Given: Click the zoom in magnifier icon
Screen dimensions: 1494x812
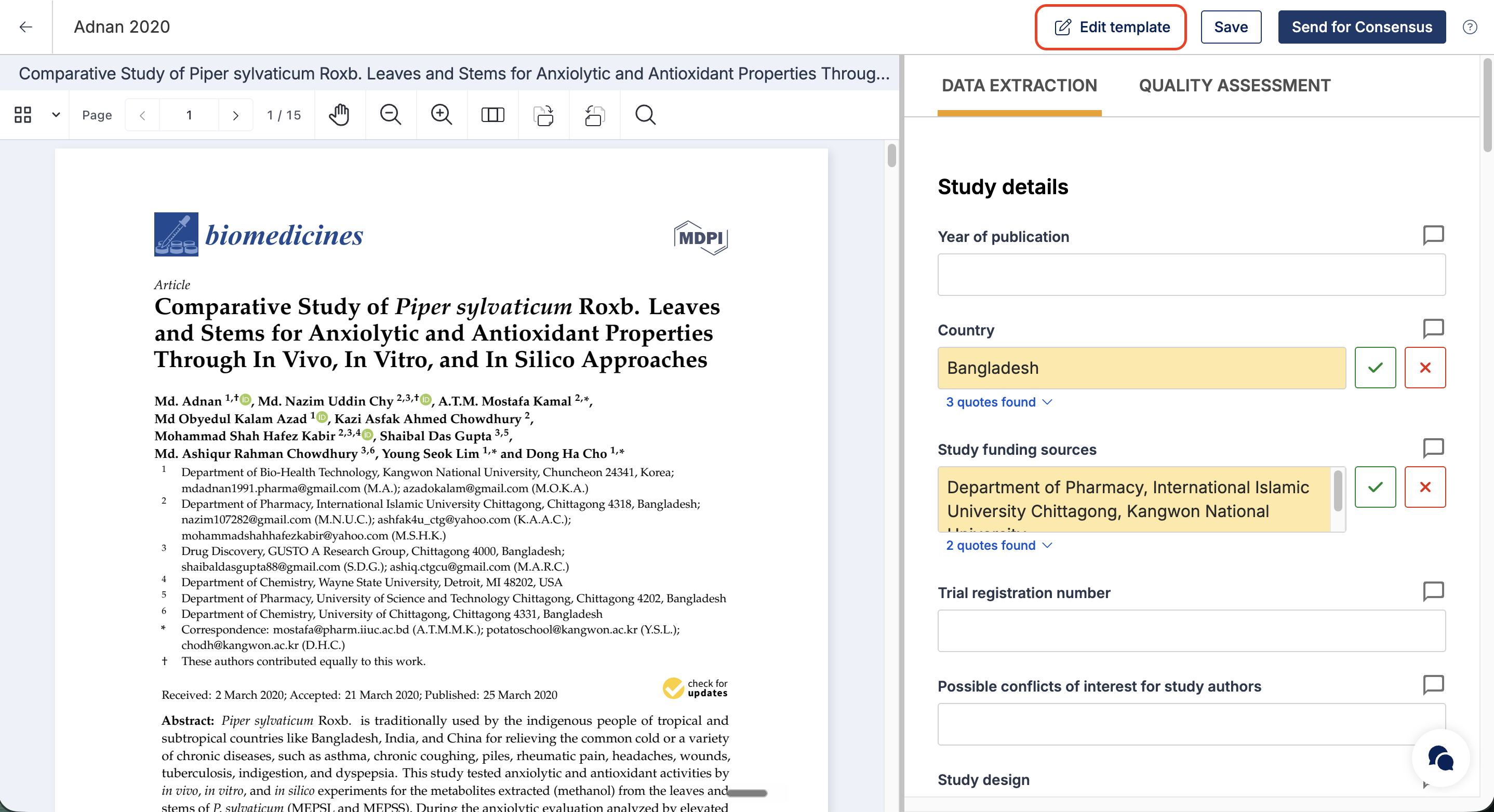Looking at the screenshot, I should point(442,115).
